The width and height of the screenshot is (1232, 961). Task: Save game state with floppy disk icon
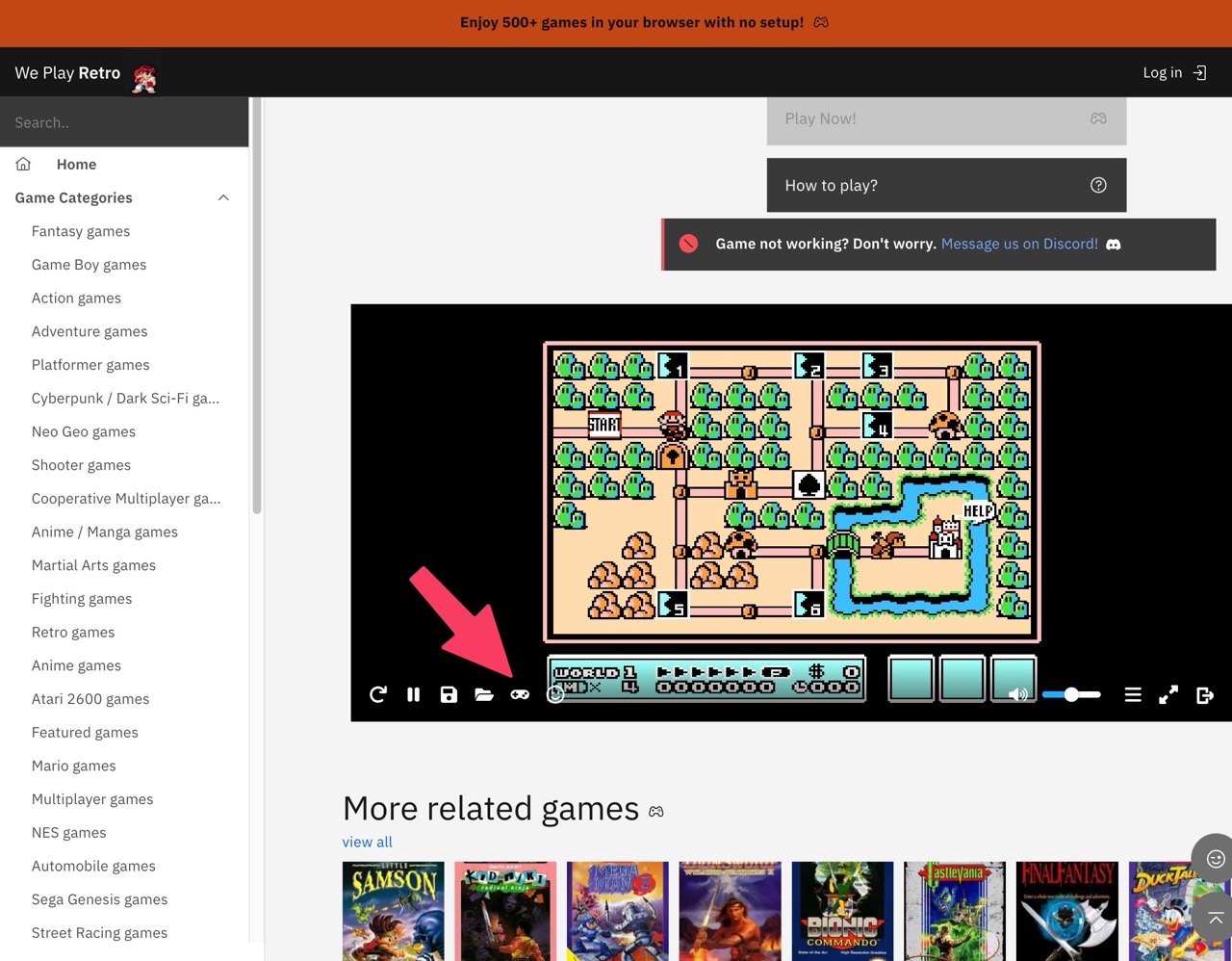coord(449,694)
